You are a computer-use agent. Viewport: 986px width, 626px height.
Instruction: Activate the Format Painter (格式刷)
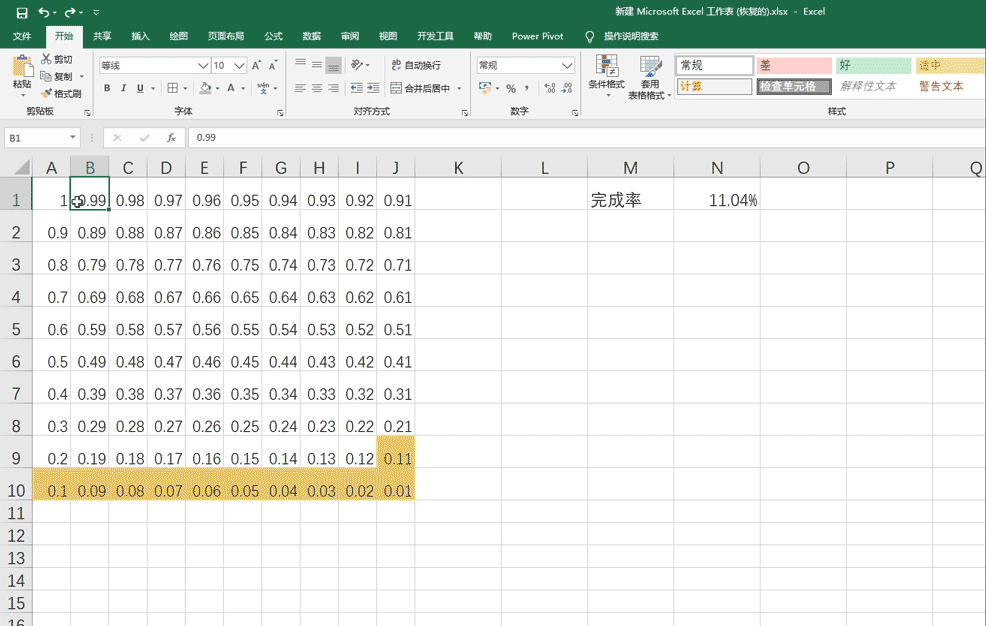pyautogui.click(x=61, y=94)
